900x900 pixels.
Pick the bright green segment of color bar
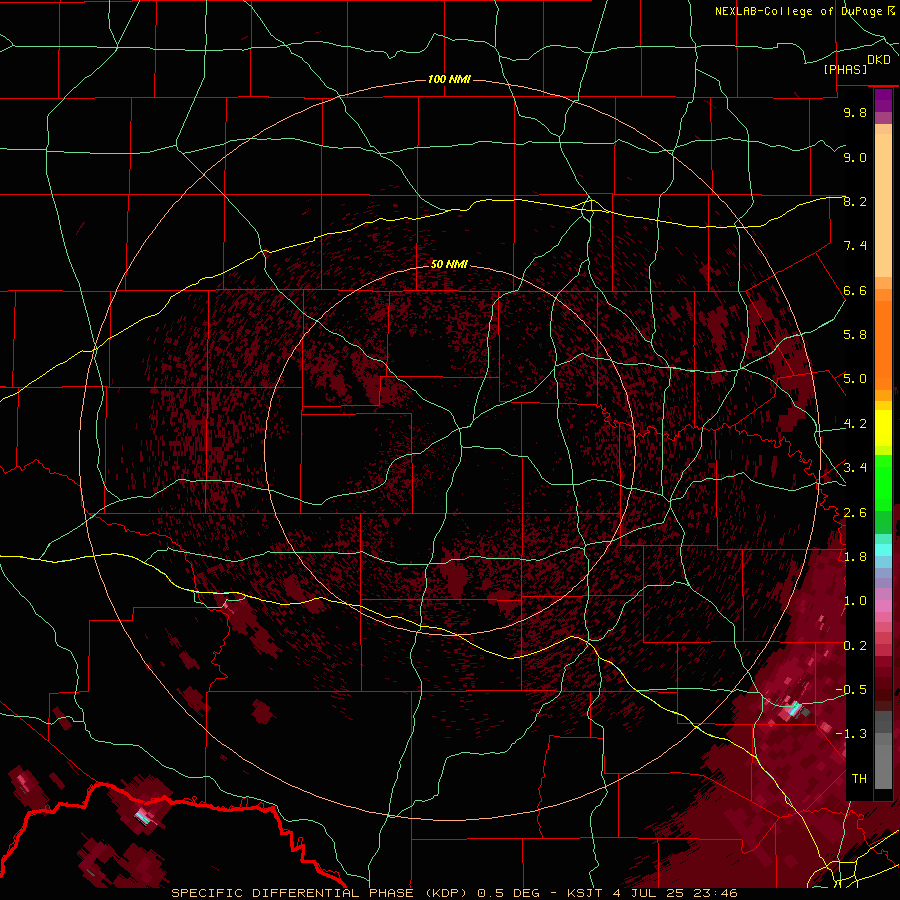click(883, 482)
